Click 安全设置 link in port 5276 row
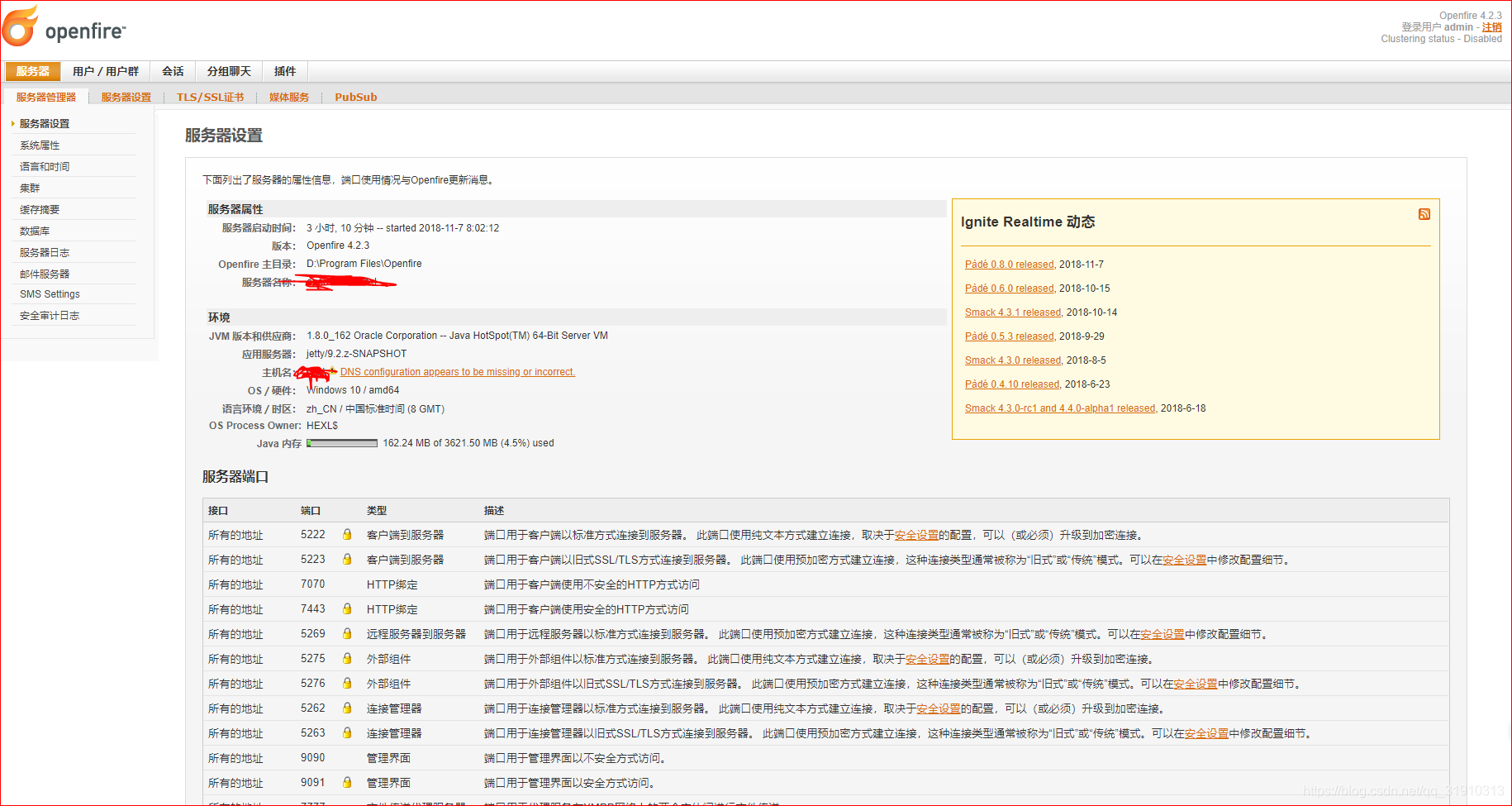1512x806 pixels. click(1196, 684)
